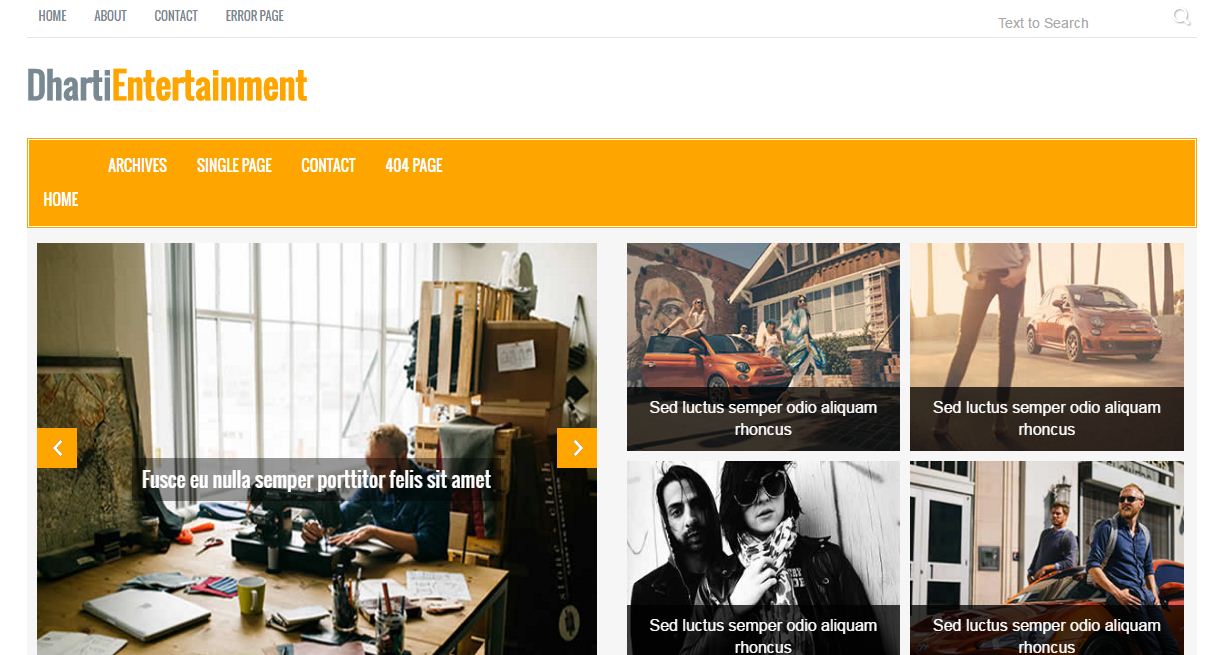Select 404 PAGE in orange menu
Screen dimensions: 1229x655
(x=414, y=165)
